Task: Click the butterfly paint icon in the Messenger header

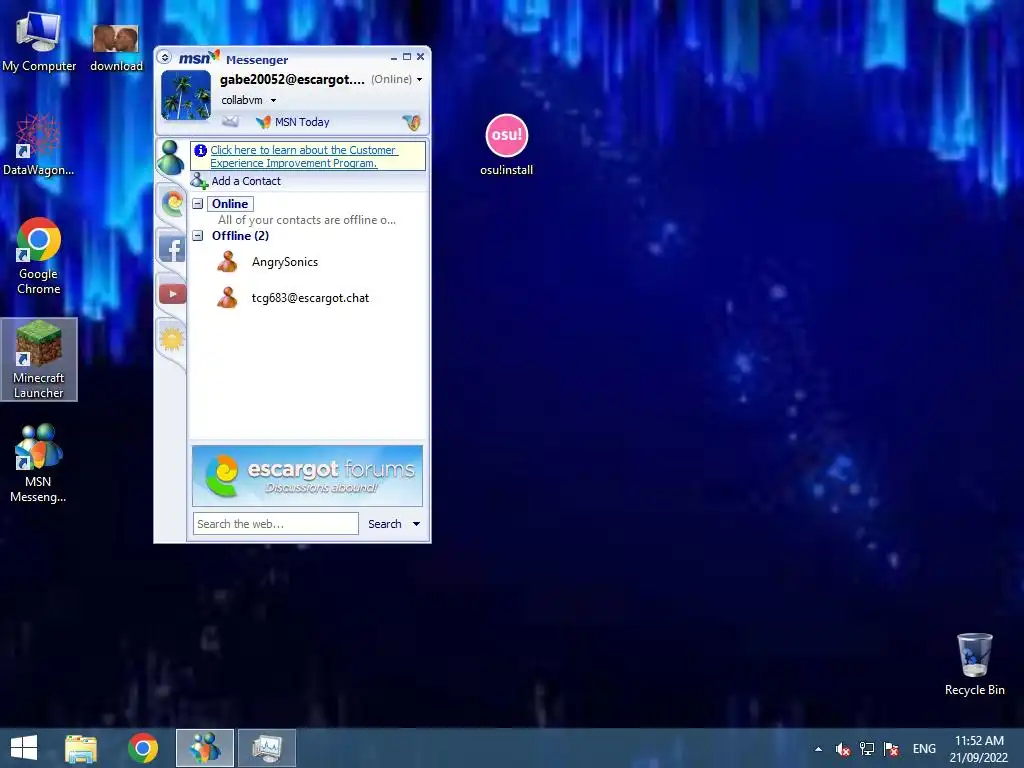Action: 411,122
